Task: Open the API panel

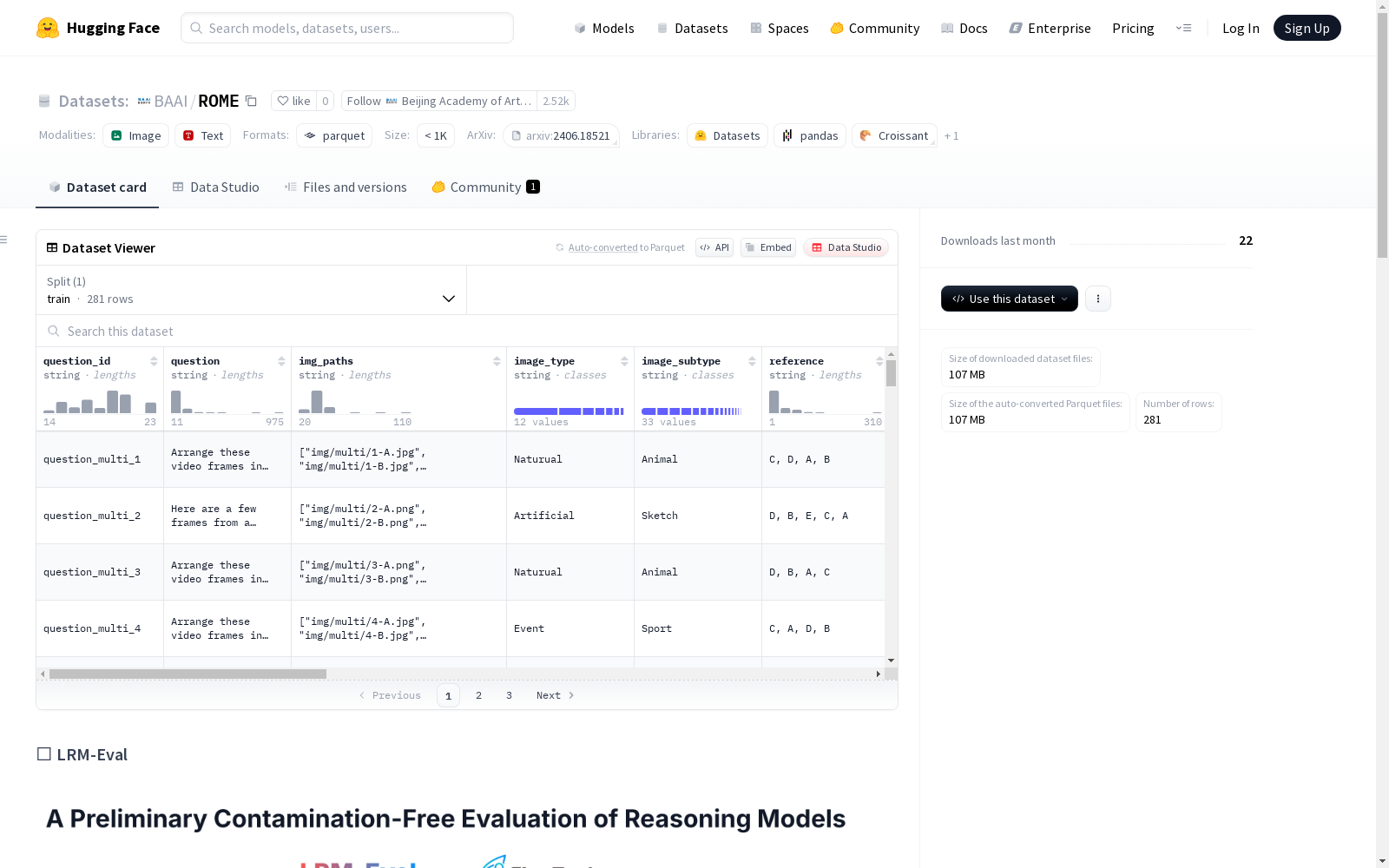Action: pos(714,247)
